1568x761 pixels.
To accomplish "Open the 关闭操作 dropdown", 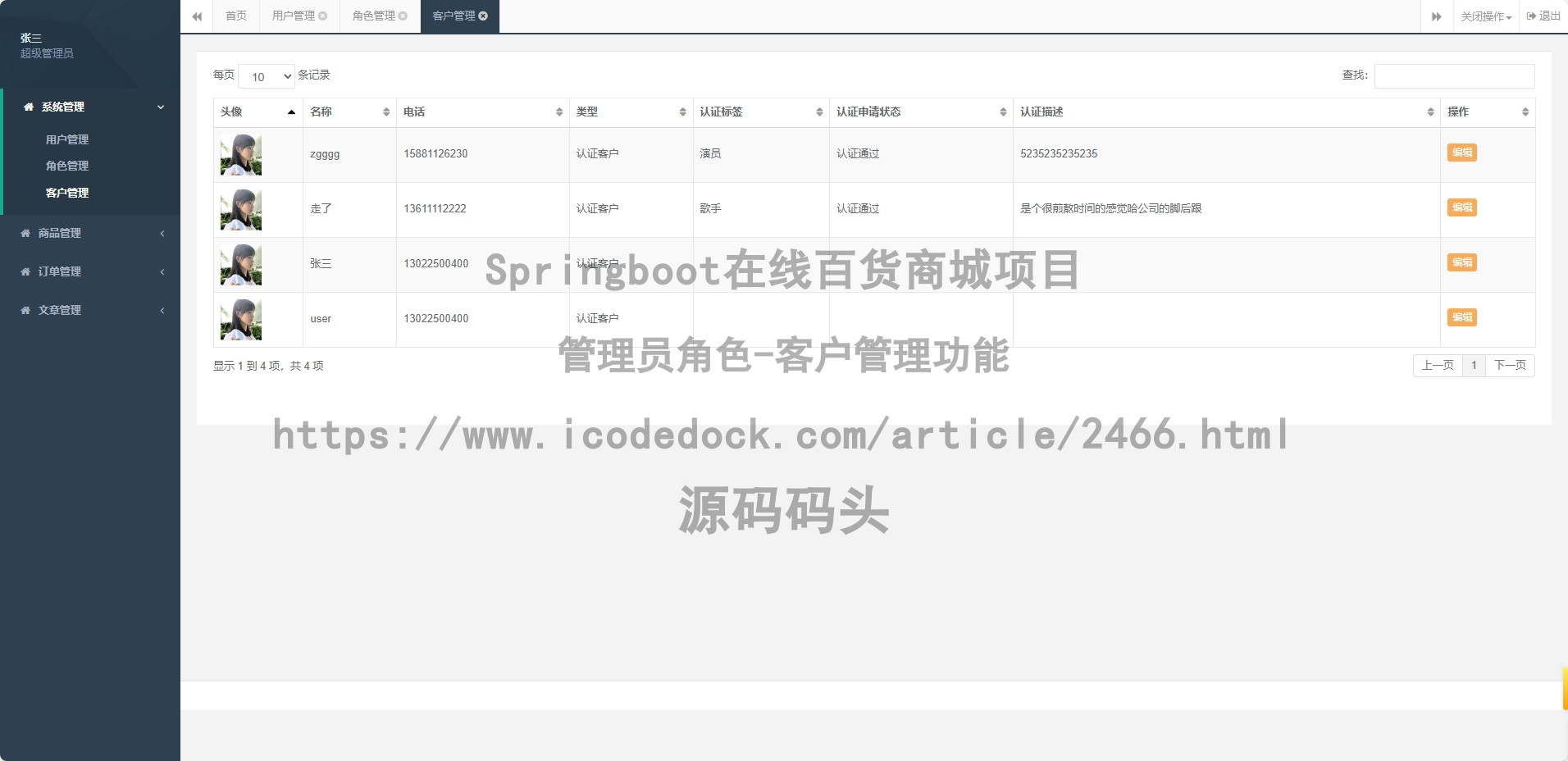I will click(1485, 16).
